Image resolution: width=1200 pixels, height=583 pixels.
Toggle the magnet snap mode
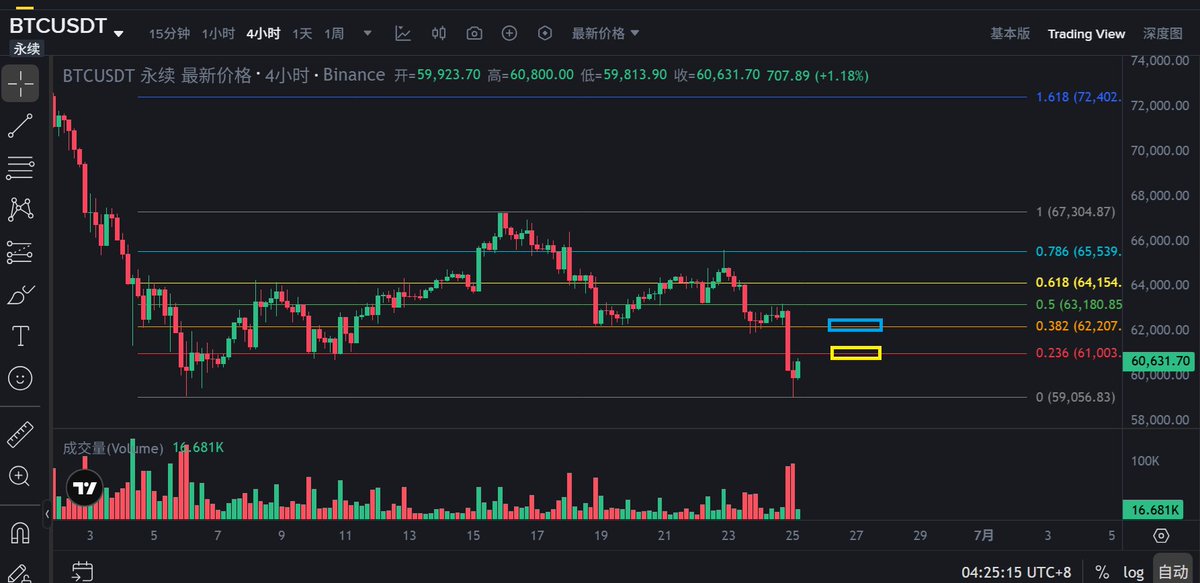pos(20,531)
